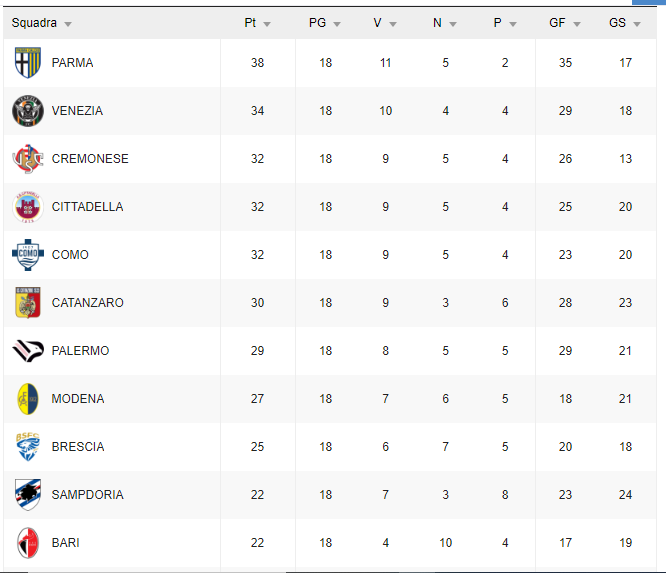Click the Sampdoria shield crest
The height and width of the screenshot is (573, 666).
(x=28, y=495)
